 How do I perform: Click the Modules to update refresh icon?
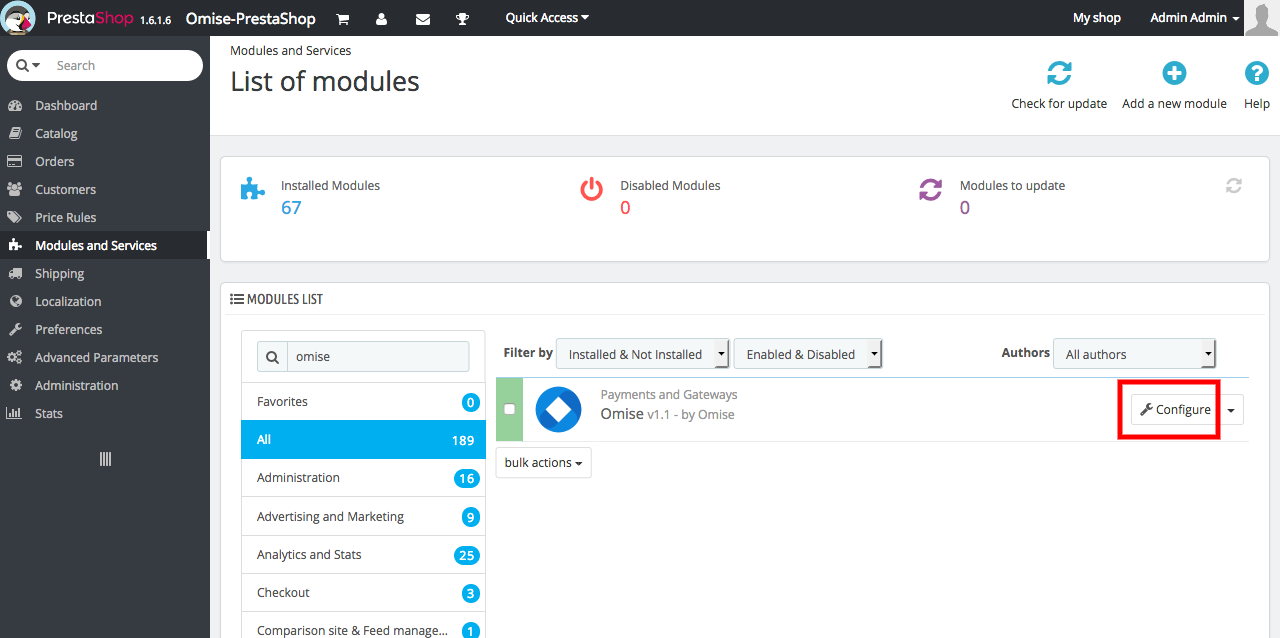point(930,188)
